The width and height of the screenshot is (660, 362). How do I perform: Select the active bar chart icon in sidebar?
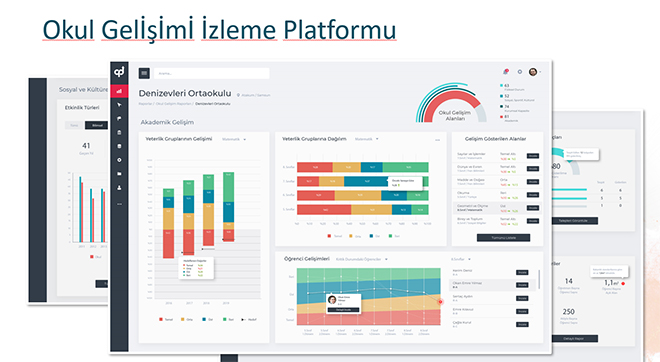(119, 91)
